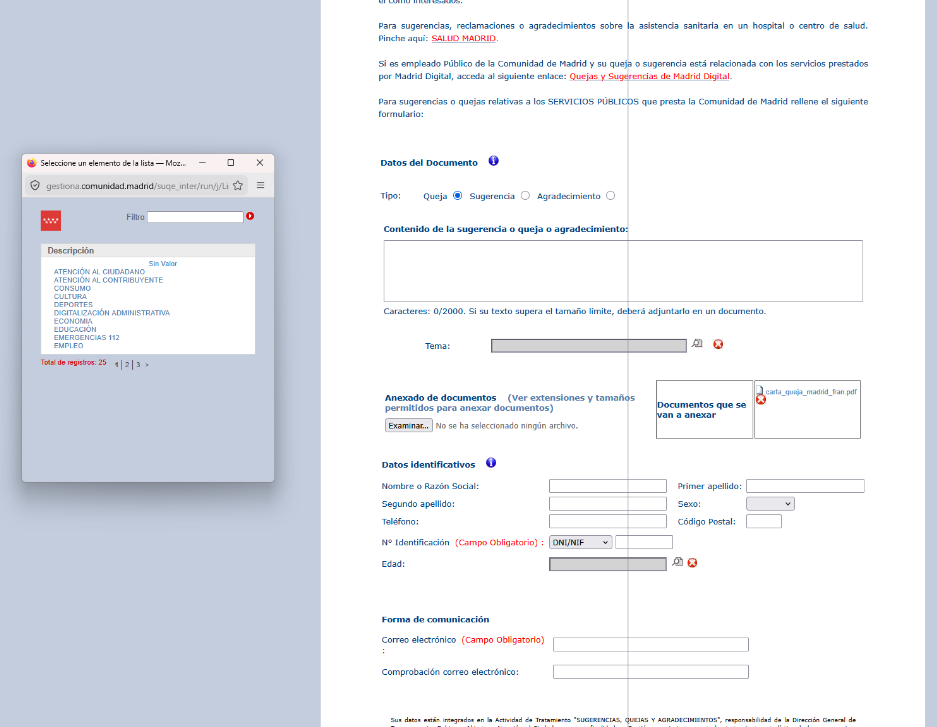
Task: Clear the Edad field with red X
Action: tap(692, 563)
